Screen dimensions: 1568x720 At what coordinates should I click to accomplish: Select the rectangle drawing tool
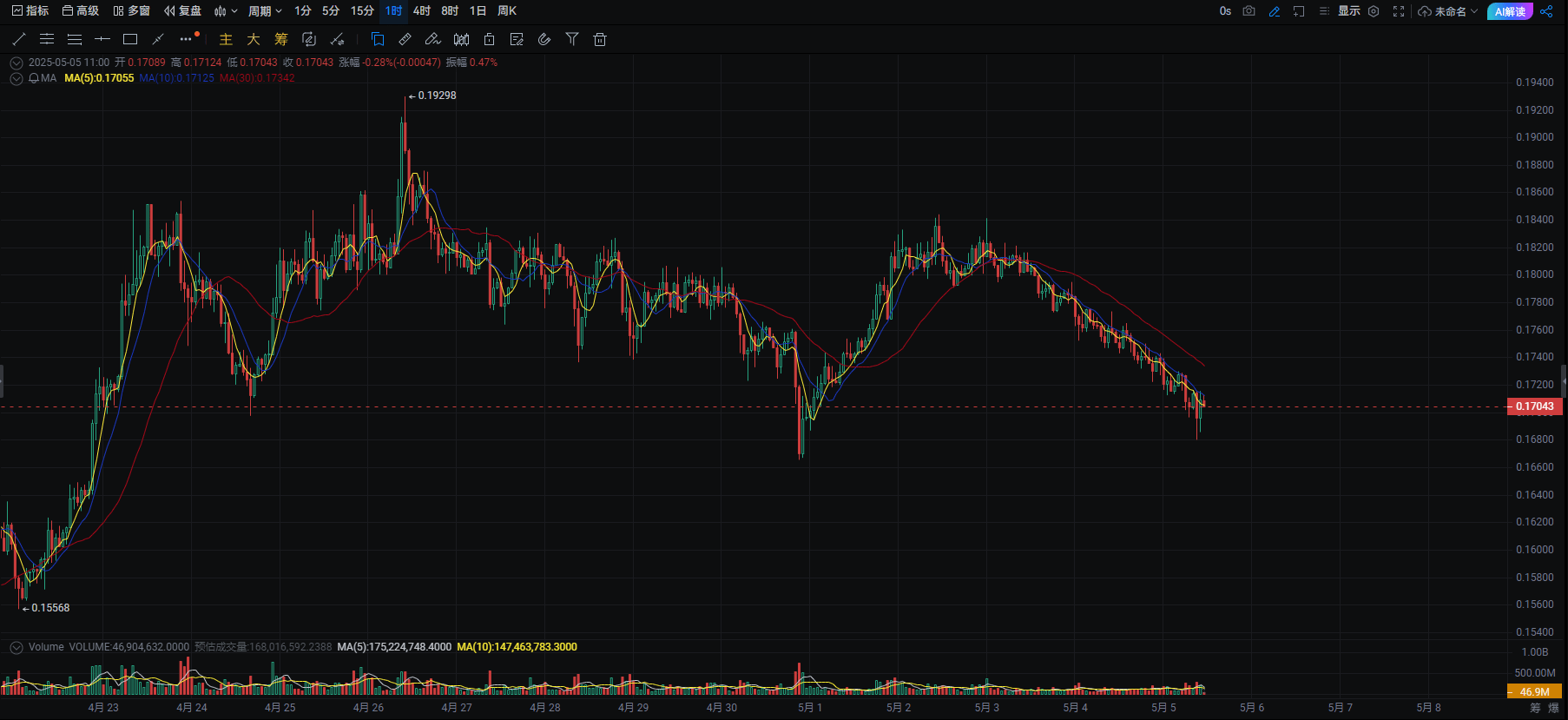tap(130, 39)
